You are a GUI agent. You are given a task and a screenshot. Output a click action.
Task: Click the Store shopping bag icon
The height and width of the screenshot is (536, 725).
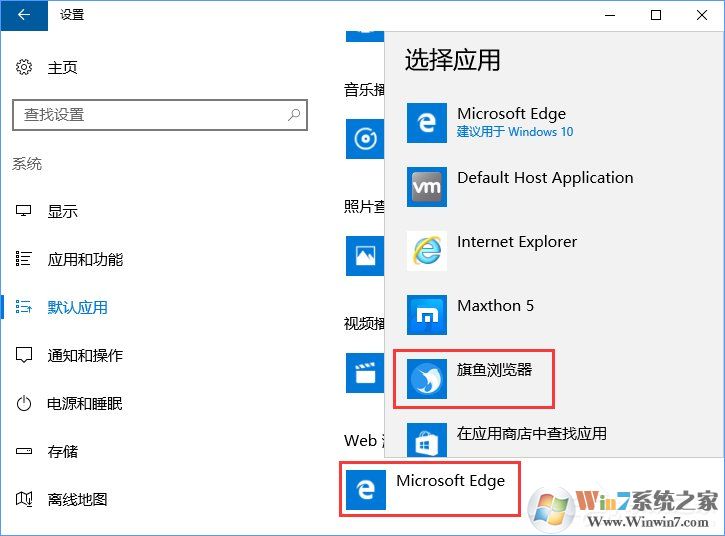coord(427,440)
